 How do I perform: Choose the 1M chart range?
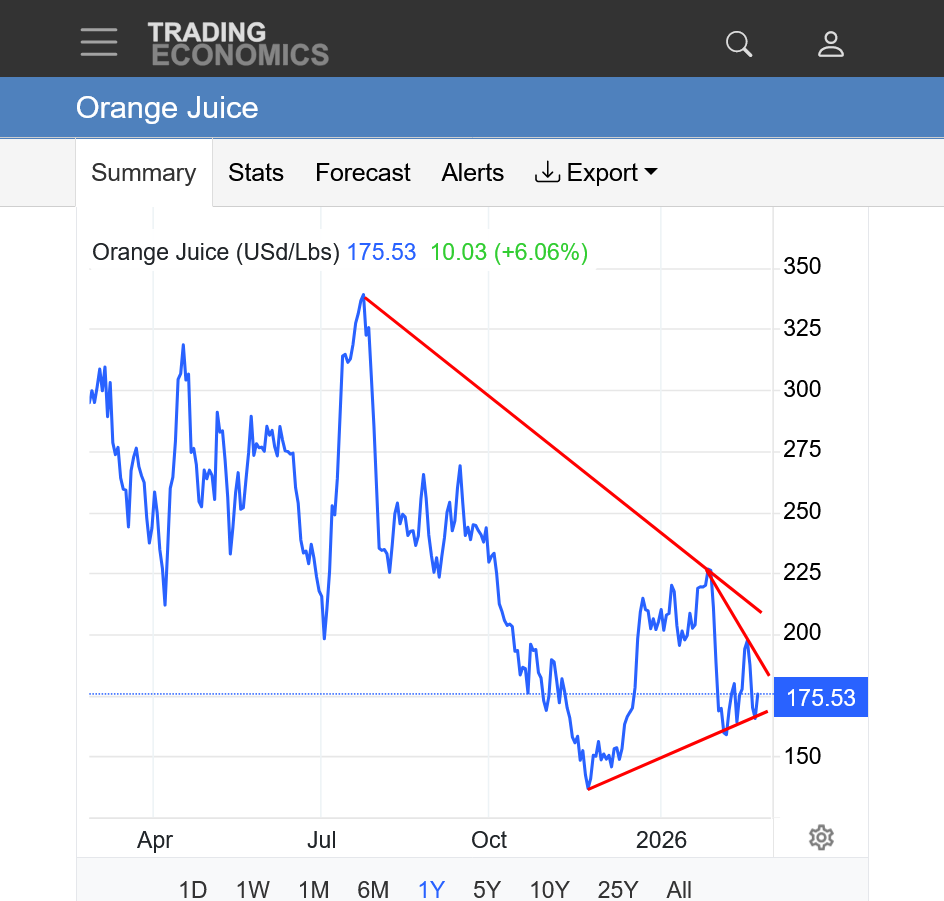click(313, 889)
